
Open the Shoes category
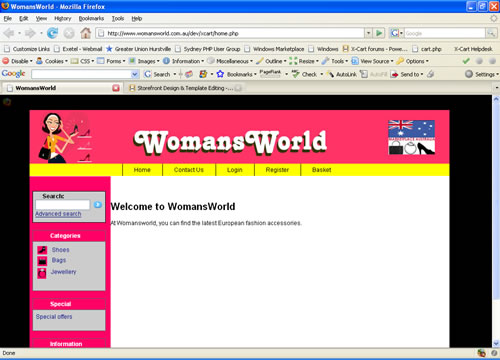pos(61,250)
